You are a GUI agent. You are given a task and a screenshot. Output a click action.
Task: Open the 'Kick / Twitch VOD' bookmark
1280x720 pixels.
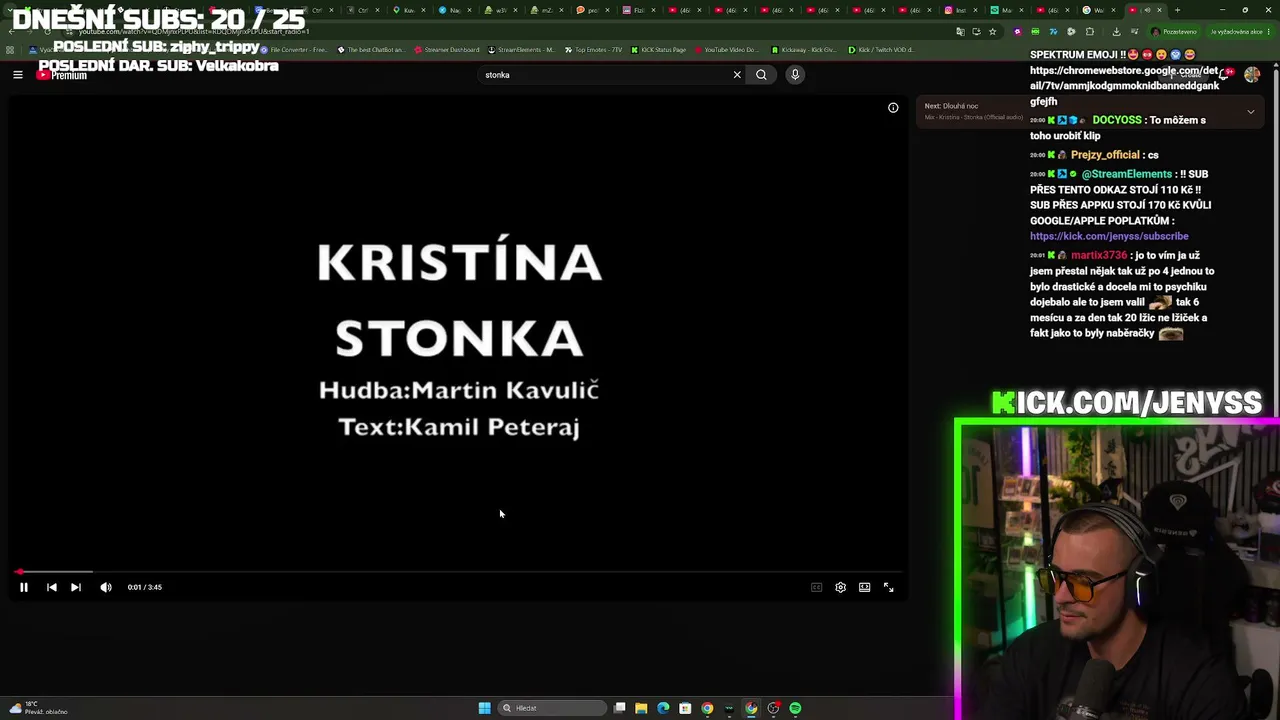click(x=880, y=49)
